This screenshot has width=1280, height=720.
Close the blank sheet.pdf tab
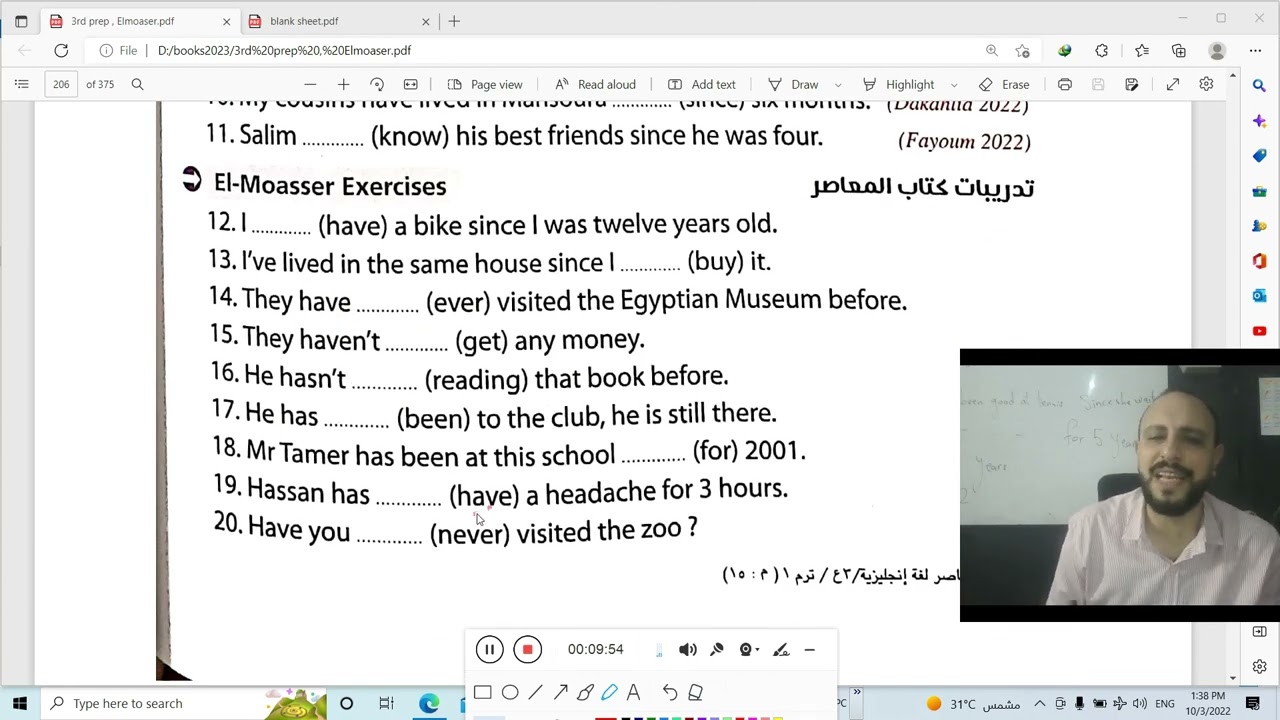pyautogui.click(x=426, y=21)
